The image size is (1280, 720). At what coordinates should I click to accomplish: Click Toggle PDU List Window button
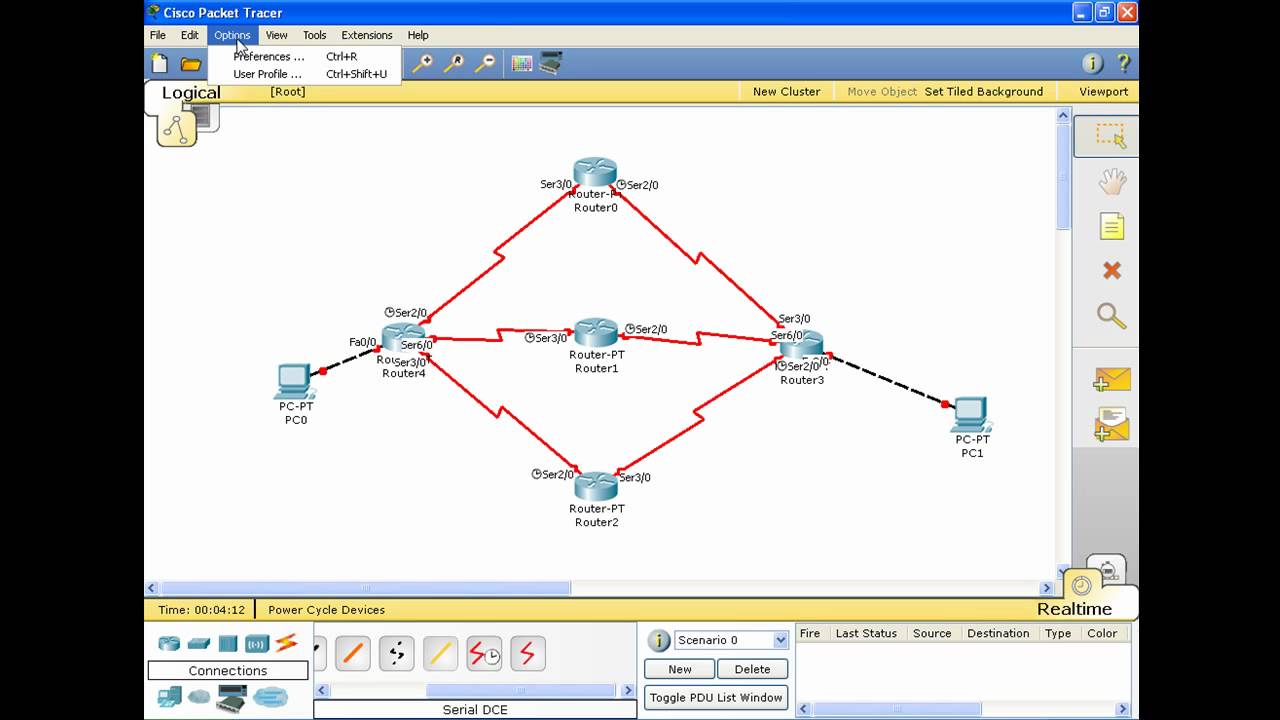716,697
